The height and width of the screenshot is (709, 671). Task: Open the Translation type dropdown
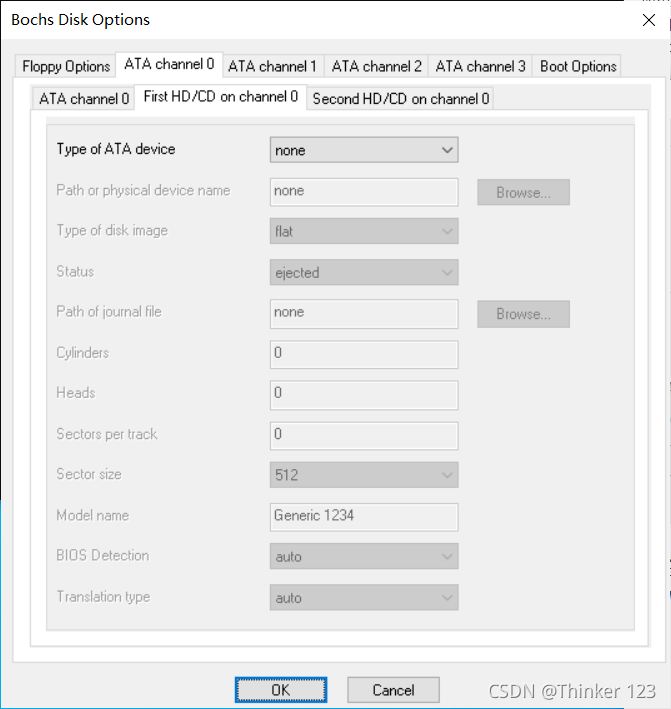coord(364,598)
